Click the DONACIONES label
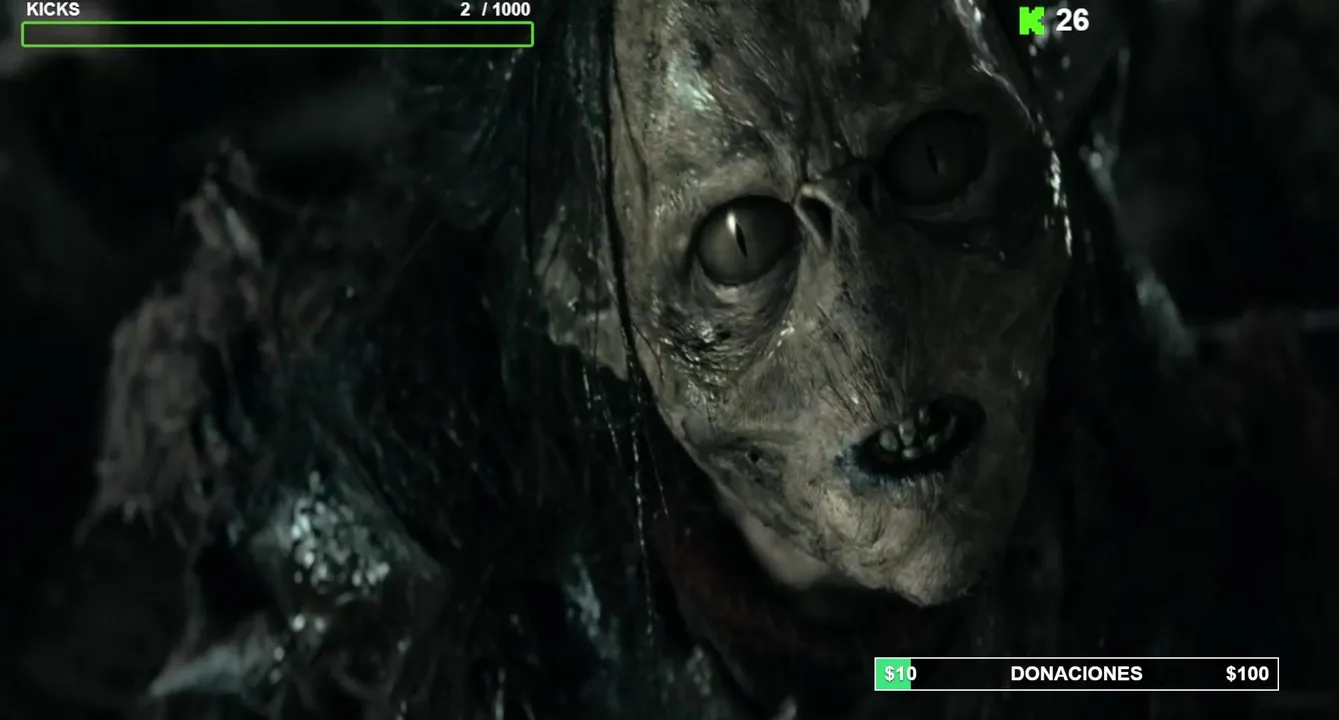This screenshot has height=720, width=1339. [x=1076, y=674]
